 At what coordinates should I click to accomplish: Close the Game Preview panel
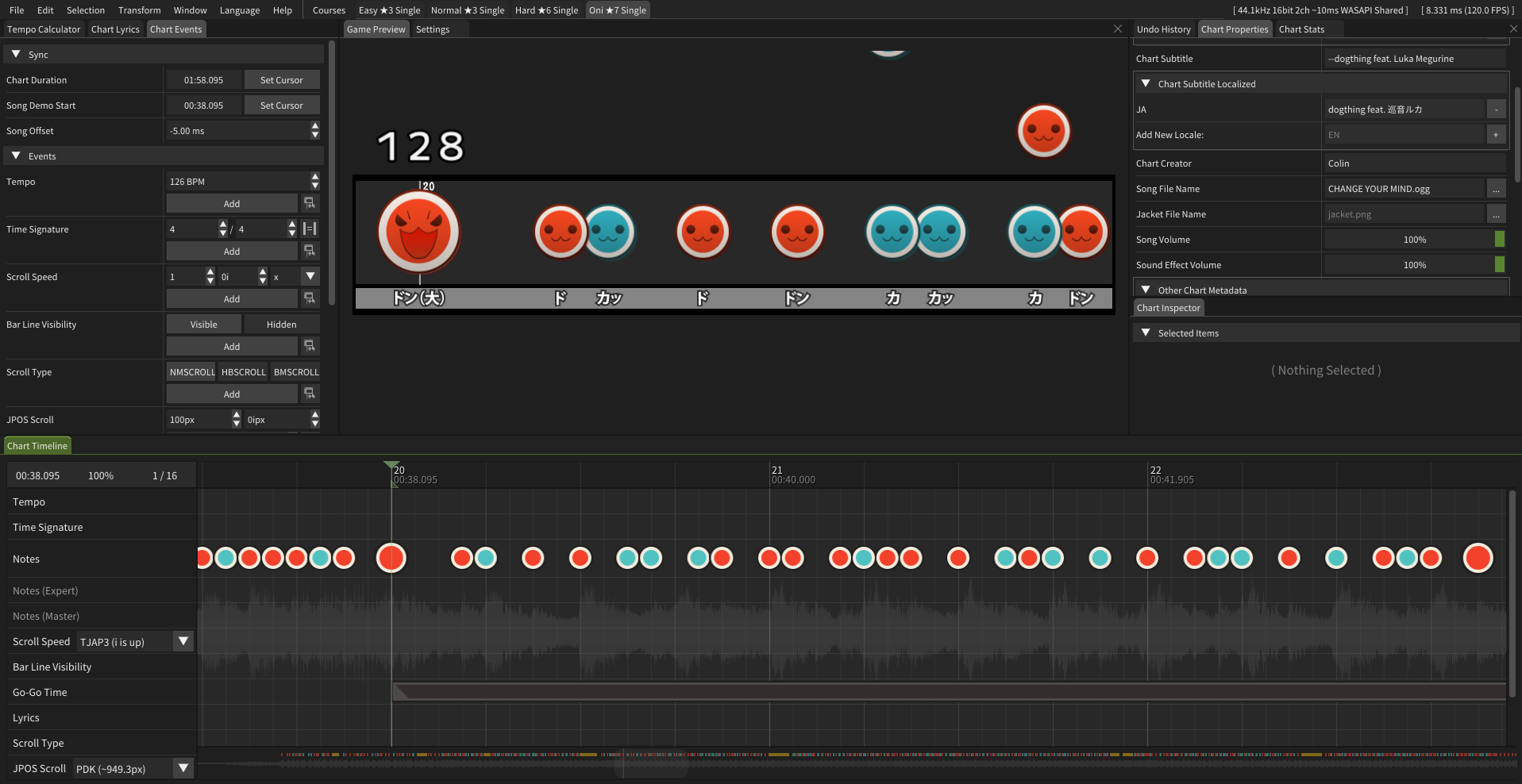pyautogui.click(x=1118, y=29)
